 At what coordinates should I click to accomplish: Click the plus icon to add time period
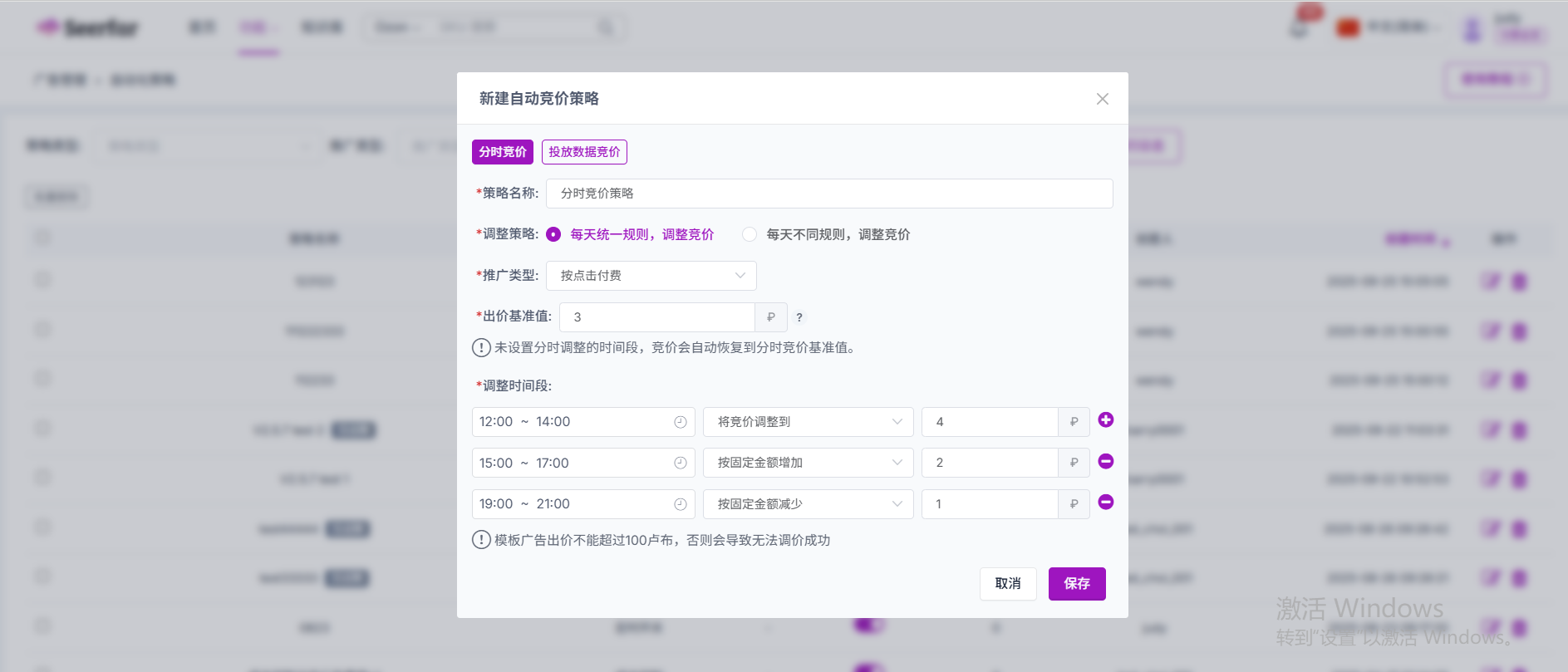[1105, 420]
